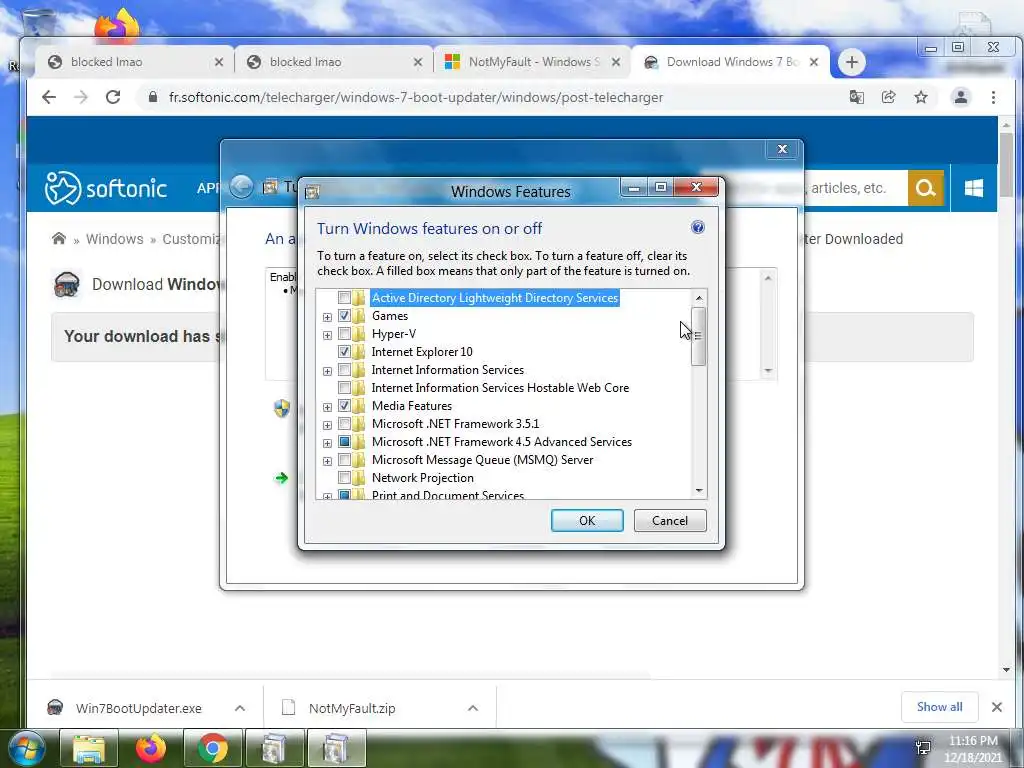This screenshot has height=768, width=1024.
Task: Click the Windows Start orb
Action: point(26,748)
